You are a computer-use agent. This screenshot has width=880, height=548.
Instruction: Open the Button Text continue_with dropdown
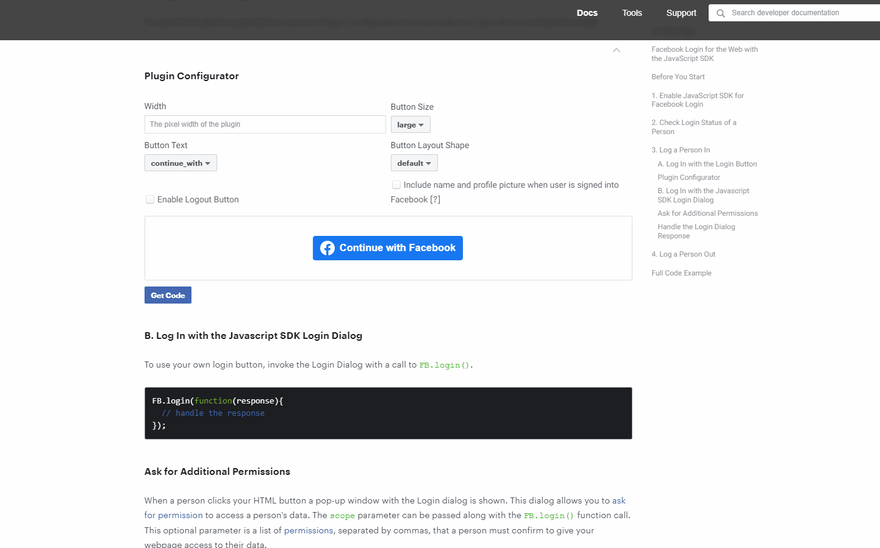click(x=180, y=163)
